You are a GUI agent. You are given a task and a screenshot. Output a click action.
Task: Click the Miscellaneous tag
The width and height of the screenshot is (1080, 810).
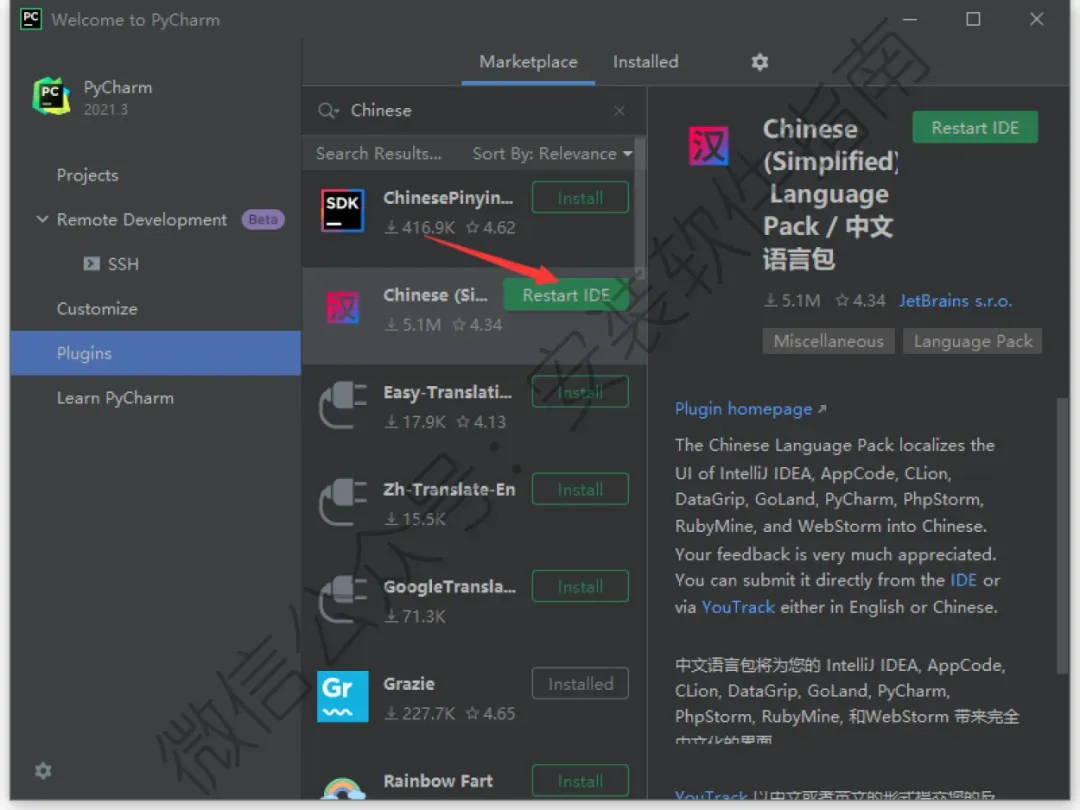(x=828, y=341)
